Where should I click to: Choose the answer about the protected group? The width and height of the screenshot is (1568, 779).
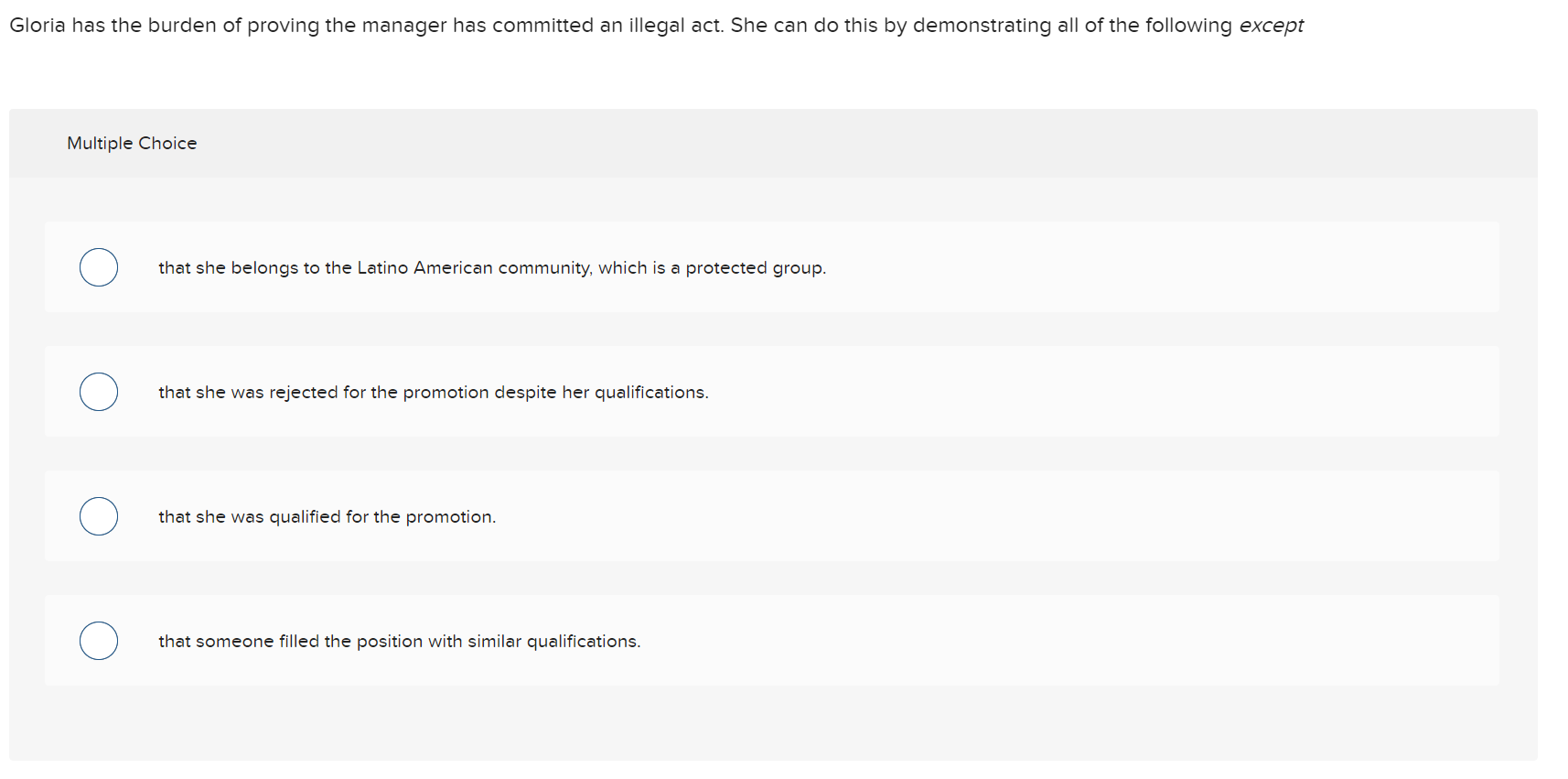pyautogui.click(x=492, y=267)
